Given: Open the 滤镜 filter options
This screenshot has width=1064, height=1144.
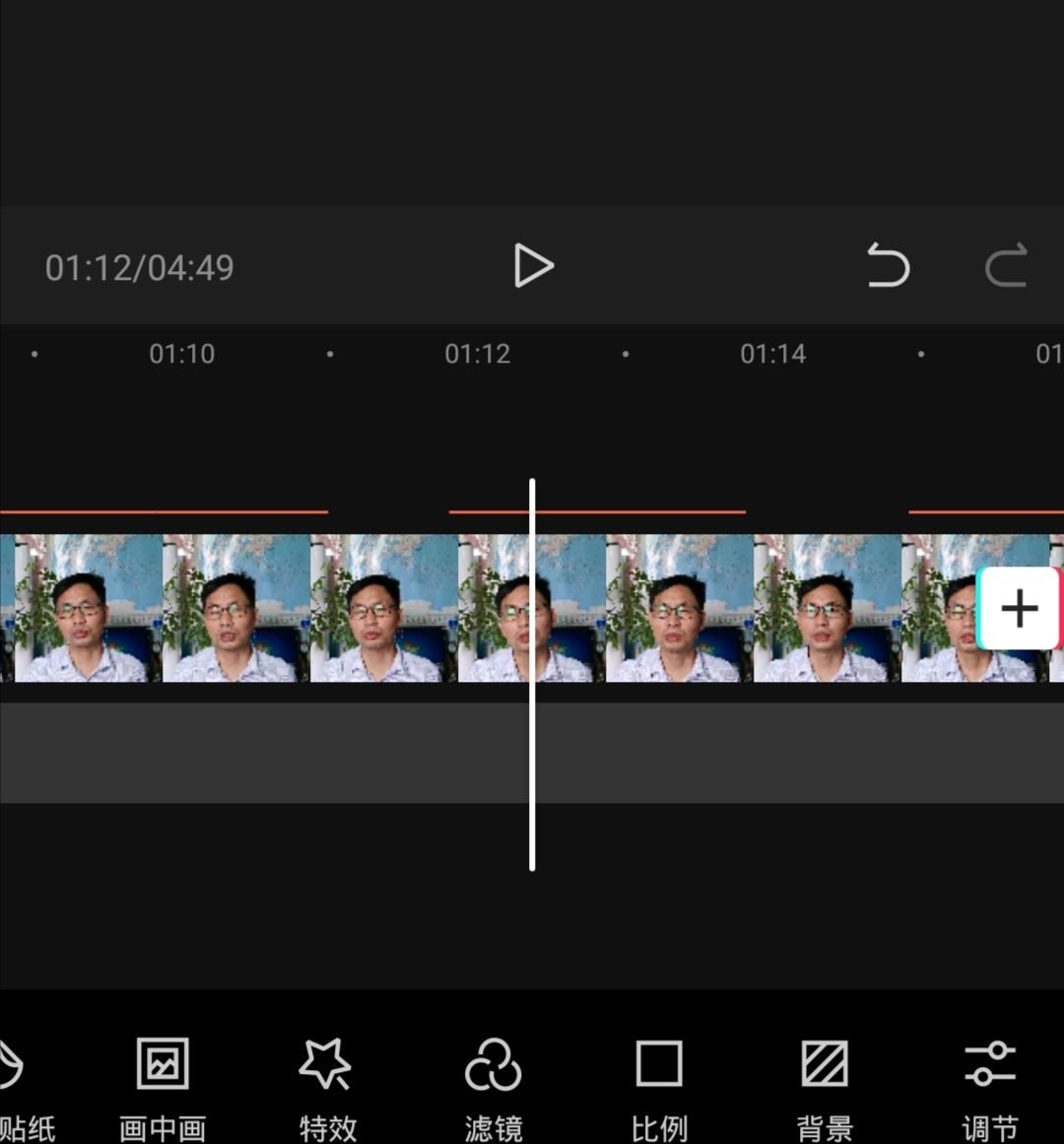Looking at the screenshot, I should tap(493, 1084).
